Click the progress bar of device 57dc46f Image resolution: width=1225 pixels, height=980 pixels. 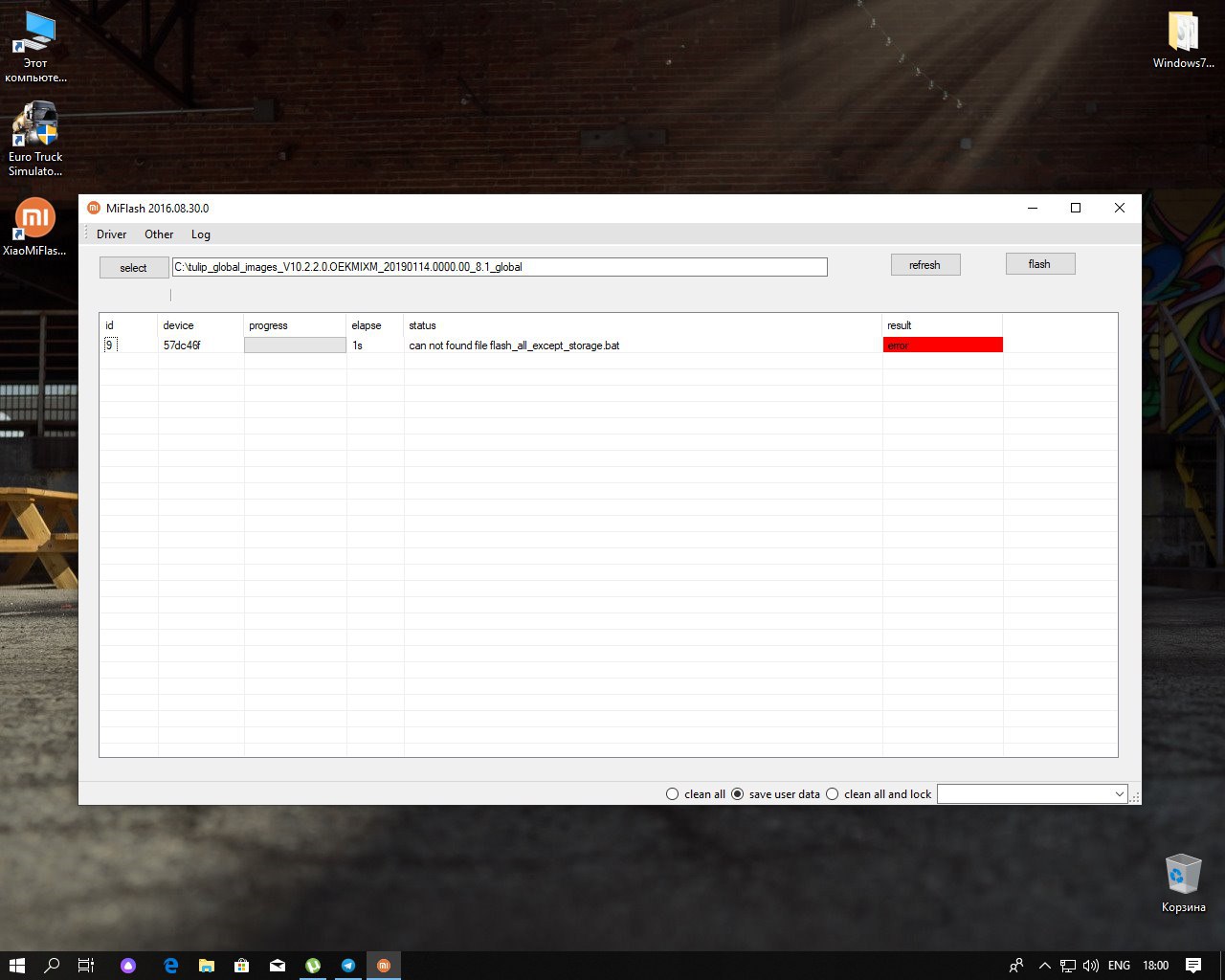[295, 345]
